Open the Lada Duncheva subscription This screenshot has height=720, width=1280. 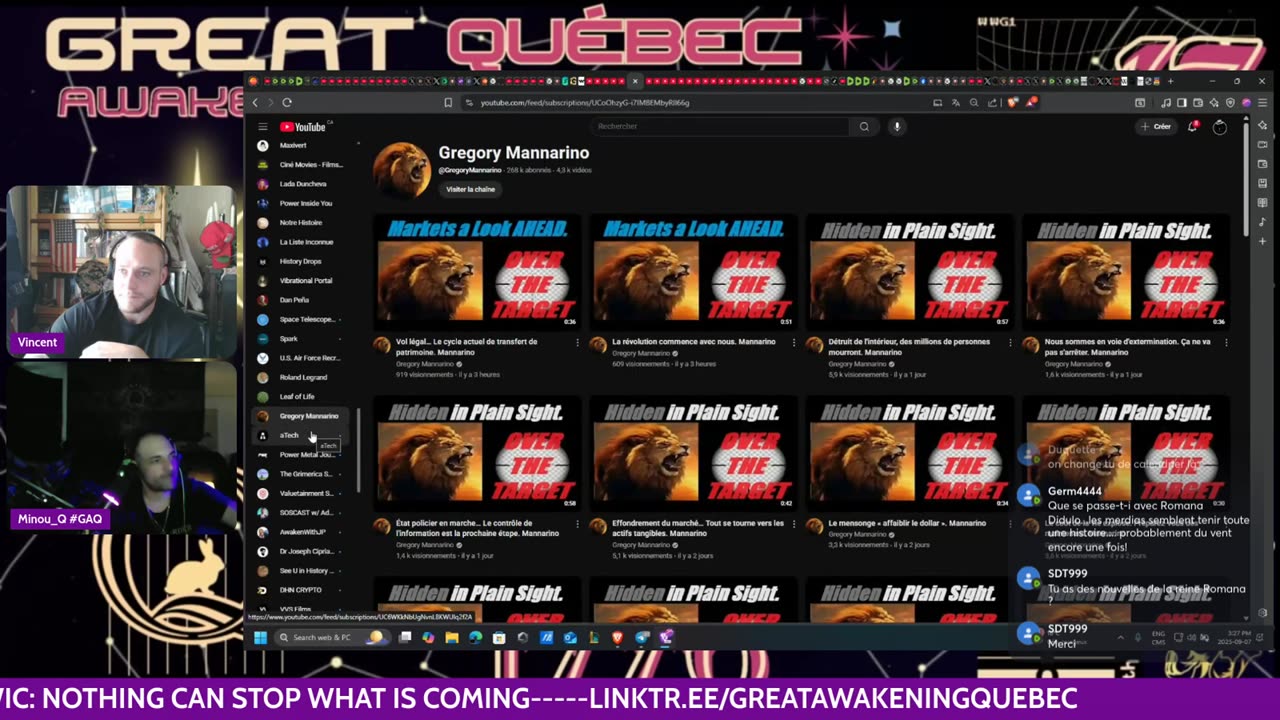pyautogui.click(x=300, y=184)
